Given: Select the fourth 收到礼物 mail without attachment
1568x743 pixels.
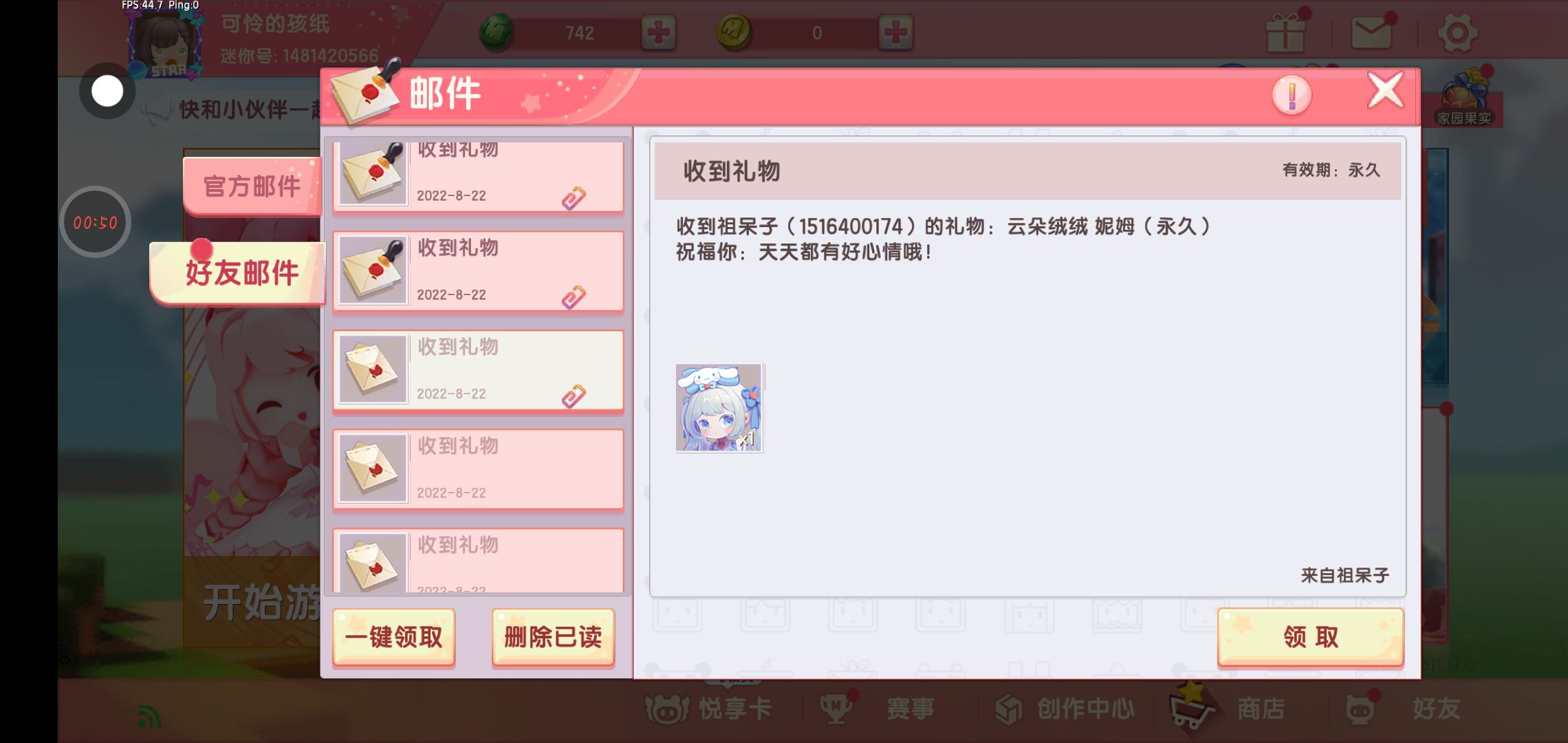Looking at the screenshot, I should pos(479,469).
